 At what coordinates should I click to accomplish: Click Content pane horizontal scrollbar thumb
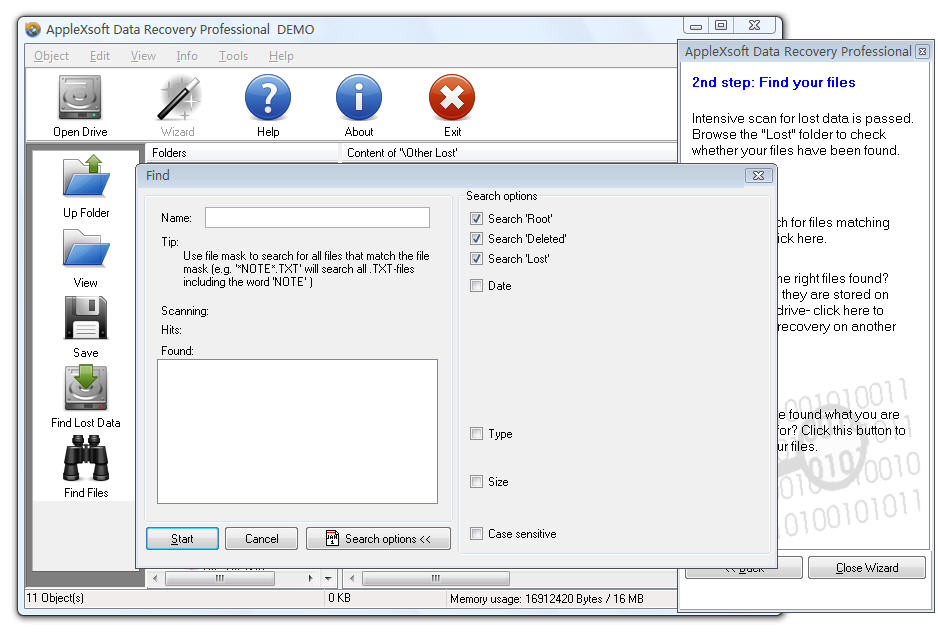click(x=436, y=578)
